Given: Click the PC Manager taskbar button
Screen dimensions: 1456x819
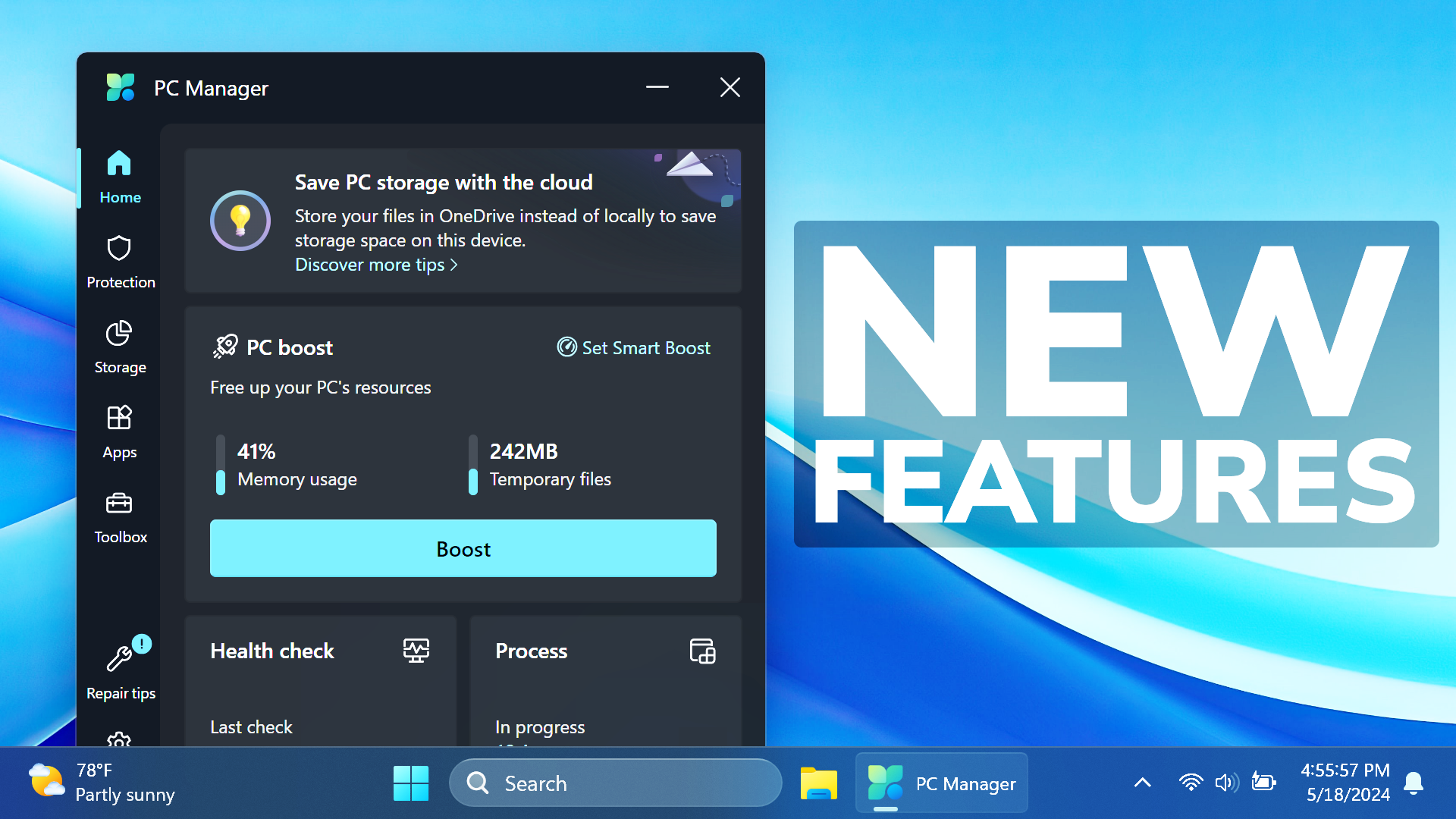Looking at the screenshot, I should (x=942, y=783).
